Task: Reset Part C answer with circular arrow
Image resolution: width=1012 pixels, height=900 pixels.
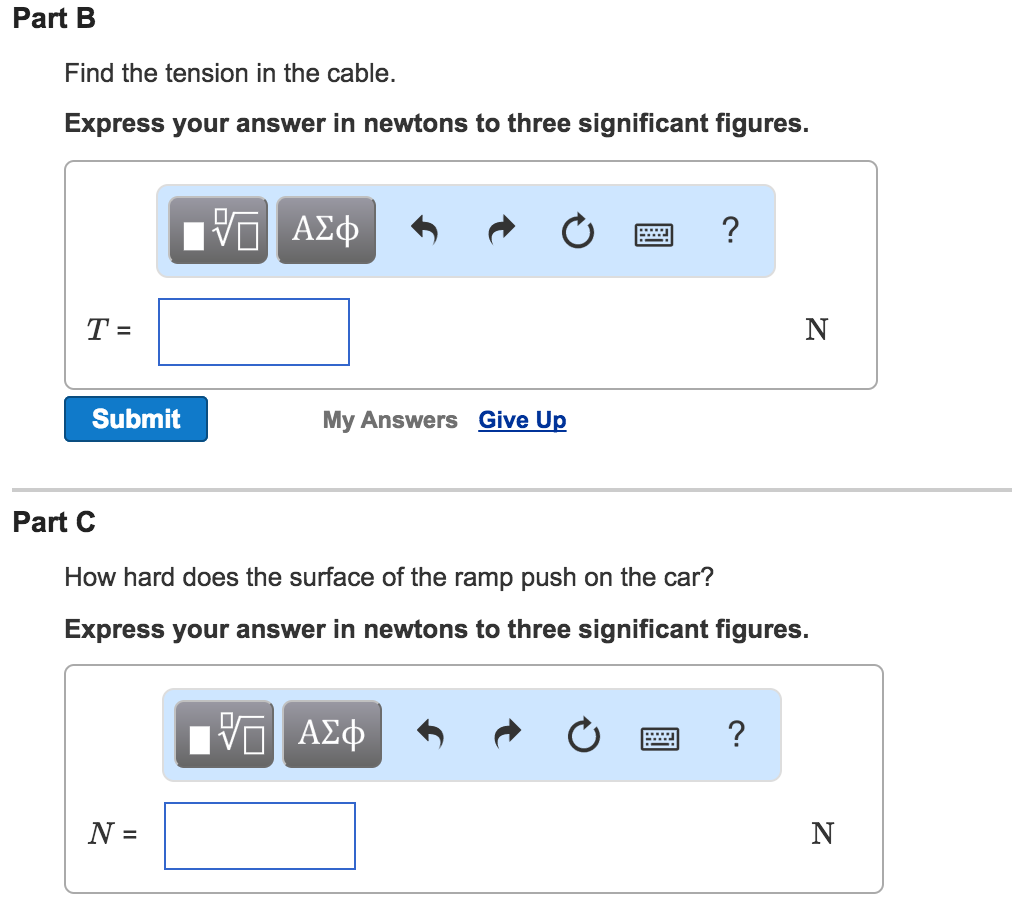Action: point(582,737)
